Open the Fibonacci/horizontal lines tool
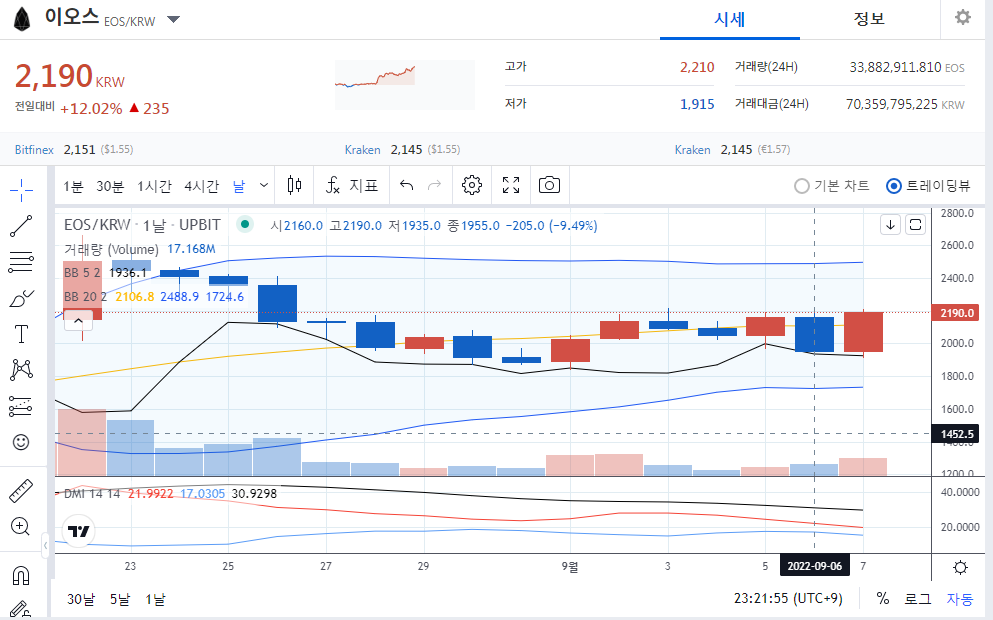The image size is (993, 620). (21, 262)
